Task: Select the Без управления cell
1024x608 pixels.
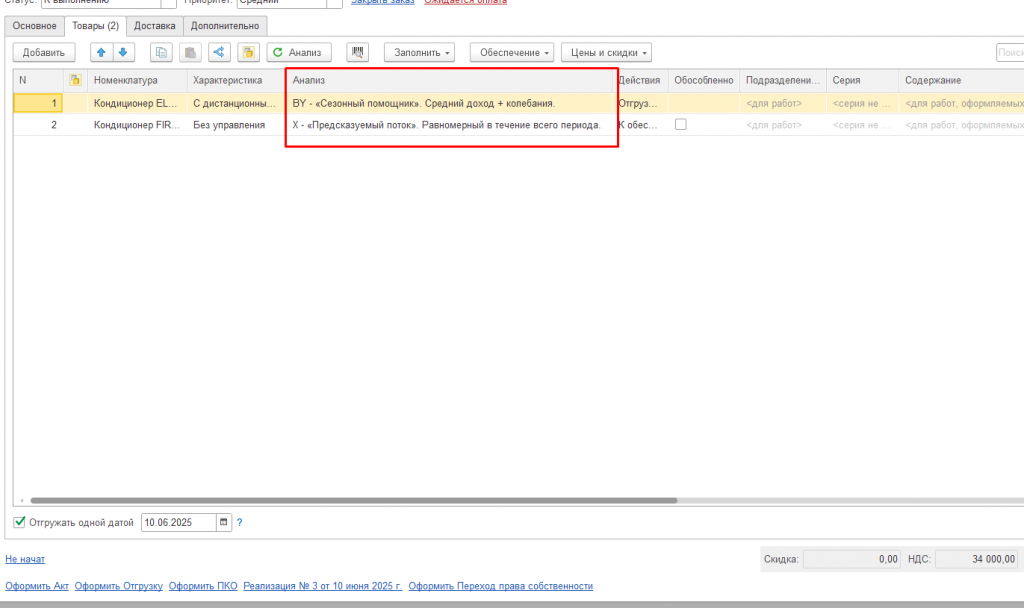Action: [x=236, y=125]
